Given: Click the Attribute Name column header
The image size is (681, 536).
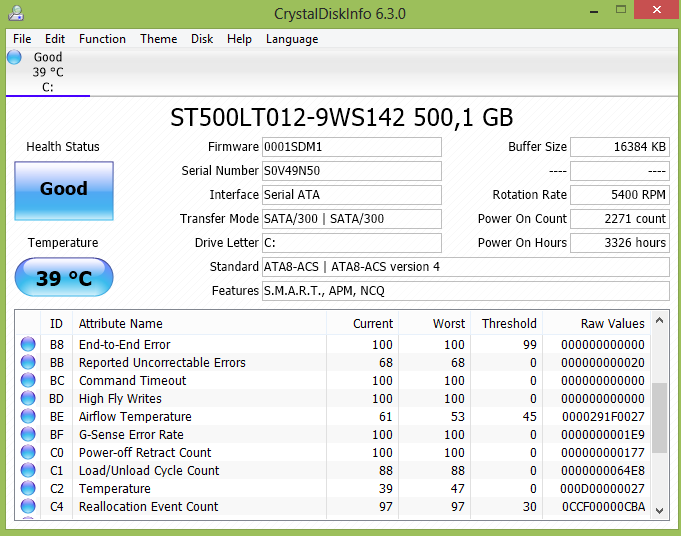Looking at the screenshot, I should (199, 323).
